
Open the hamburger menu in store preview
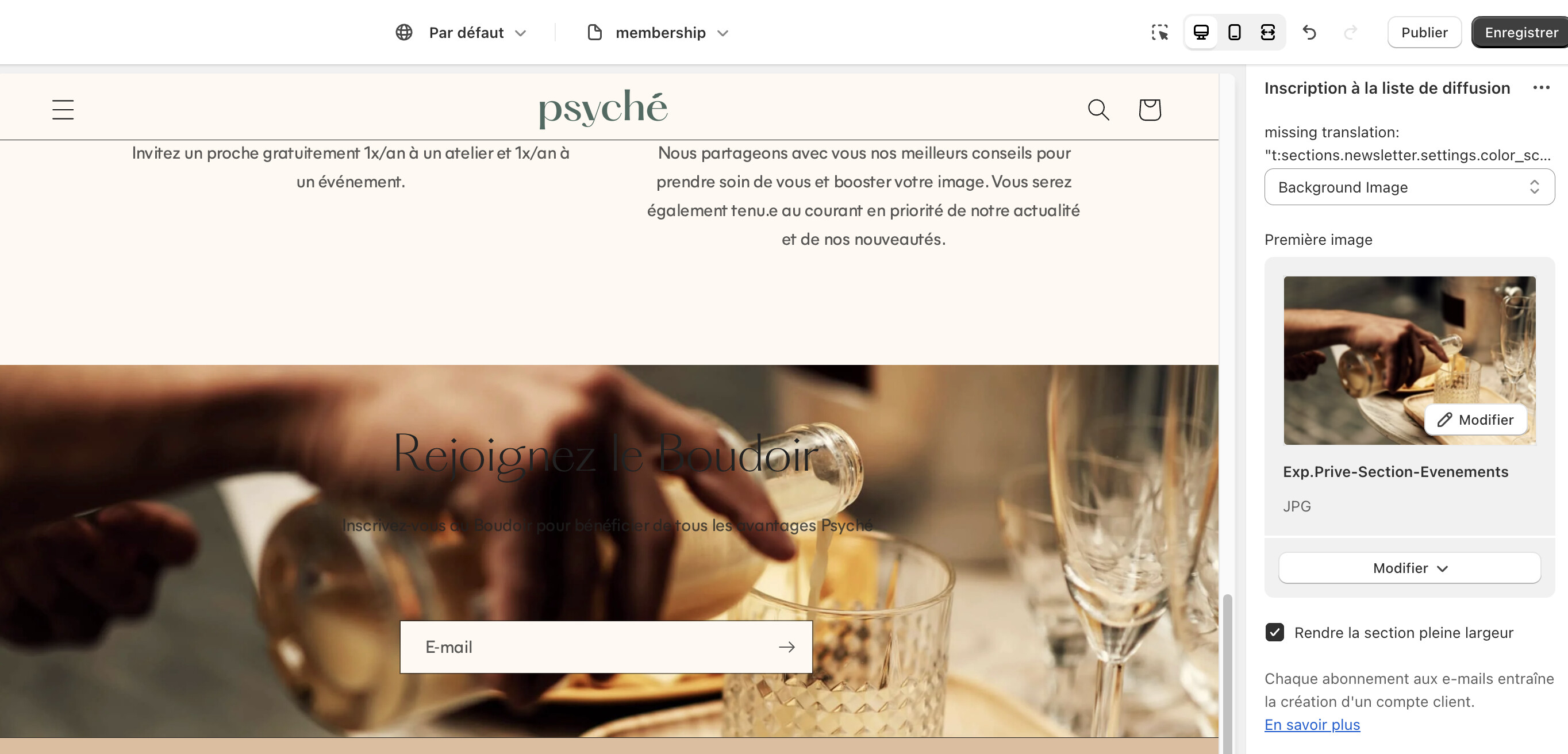point(63,110)
